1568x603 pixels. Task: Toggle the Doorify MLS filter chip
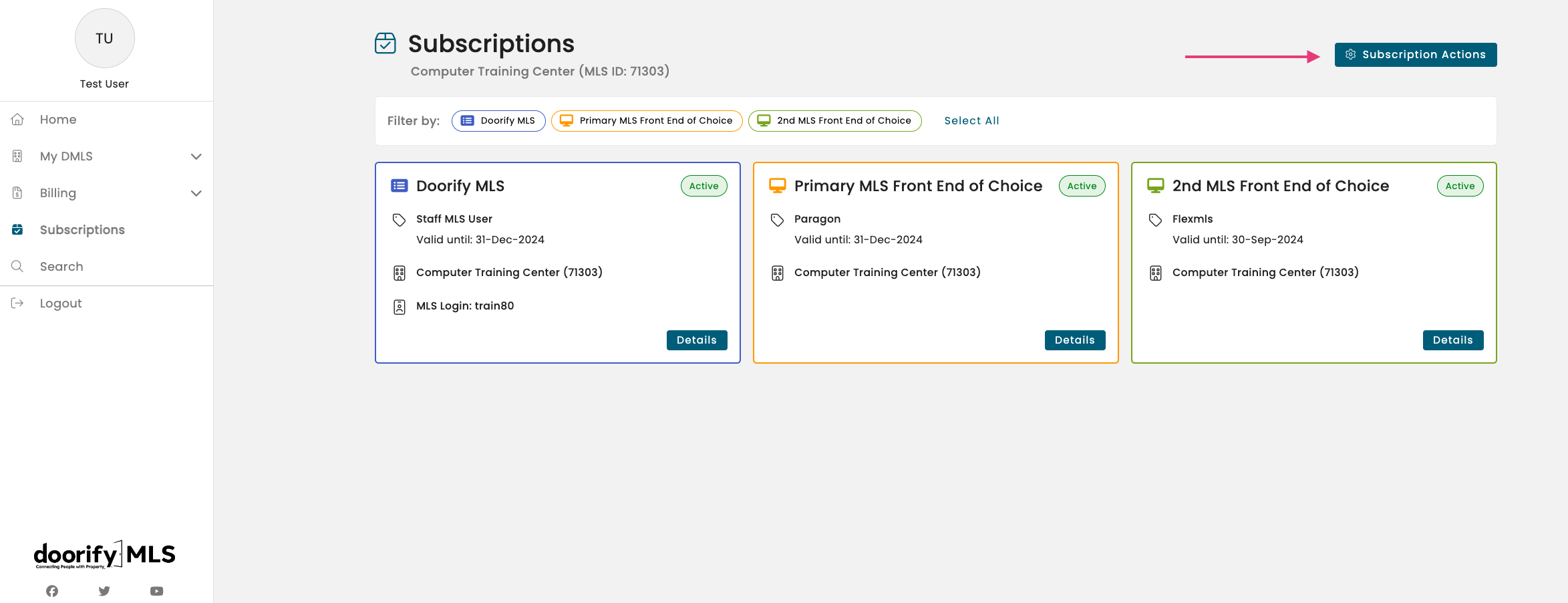click(x=498, y=120)
